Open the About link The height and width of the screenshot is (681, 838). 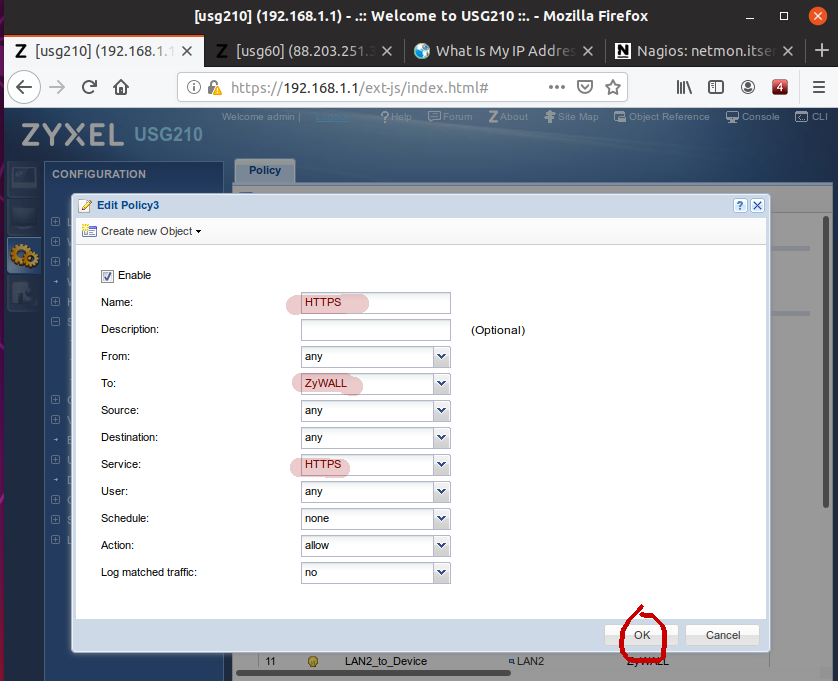point(508,117)
